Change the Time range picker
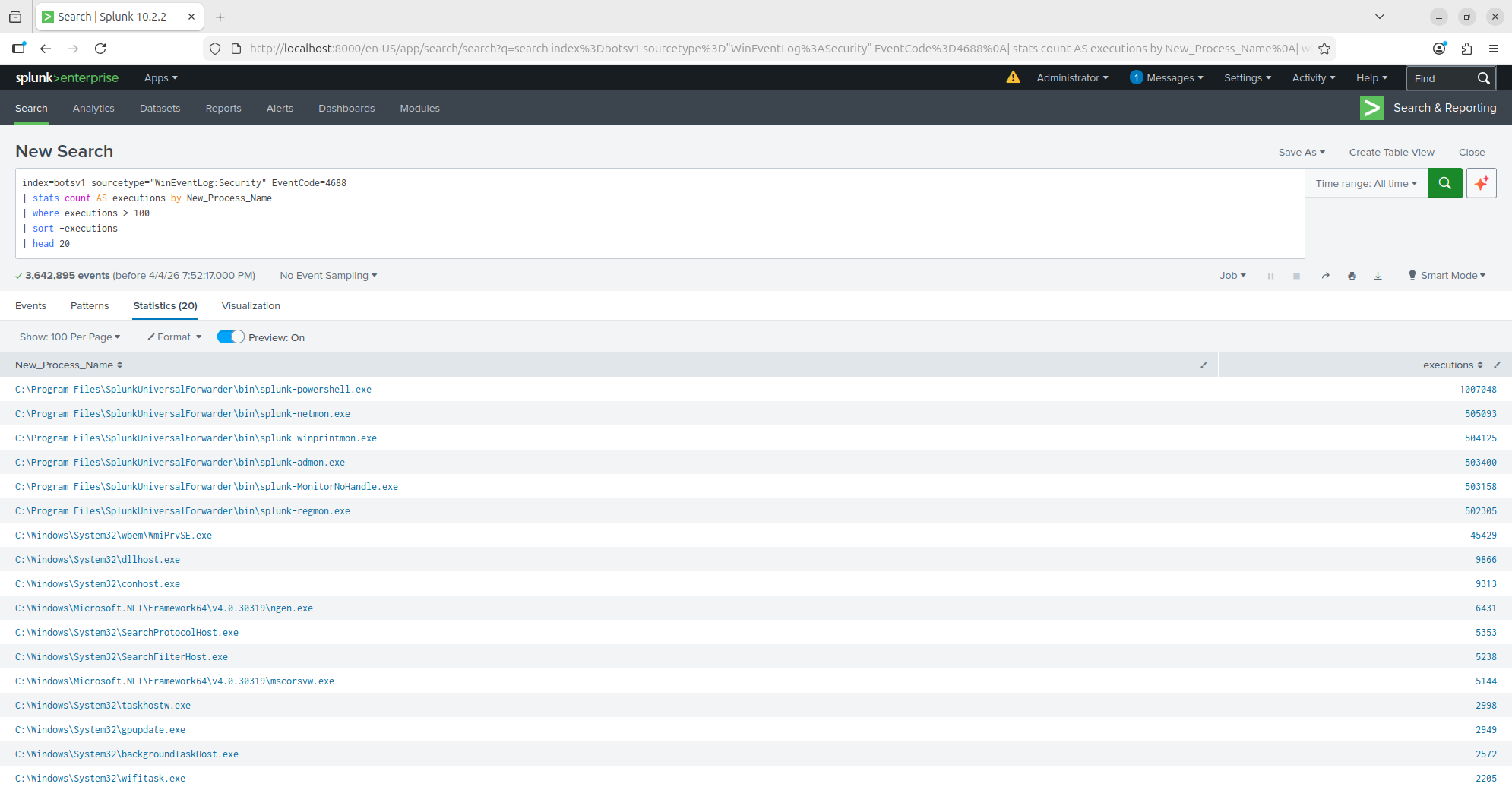This screenshot has width=1512, height=790. point(1366,184)
